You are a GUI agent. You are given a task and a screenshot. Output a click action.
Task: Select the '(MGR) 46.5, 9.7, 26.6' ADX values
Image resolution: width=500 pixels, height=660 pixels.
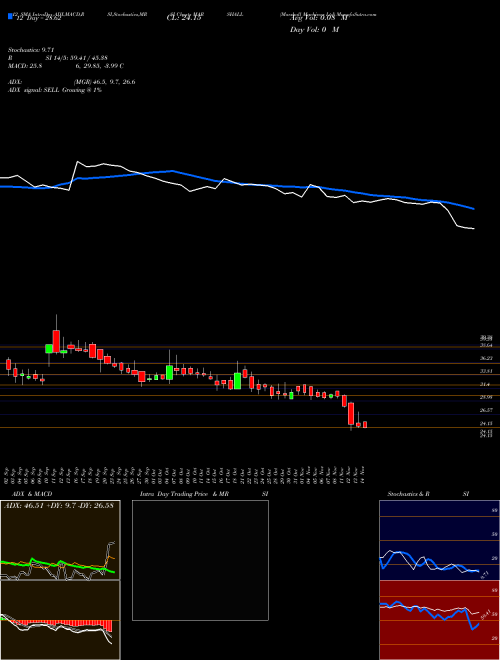[104, 82]
